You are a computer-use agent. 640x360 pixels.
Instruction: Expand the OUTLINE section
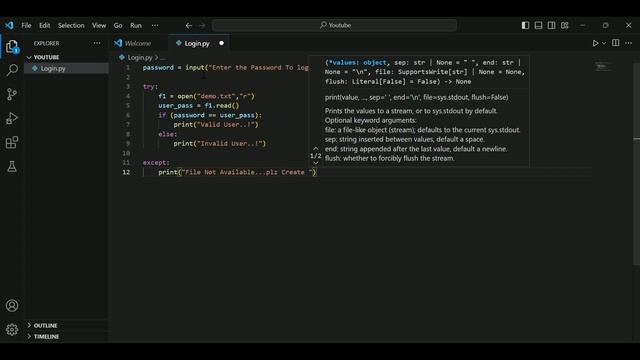click(45, 325)
